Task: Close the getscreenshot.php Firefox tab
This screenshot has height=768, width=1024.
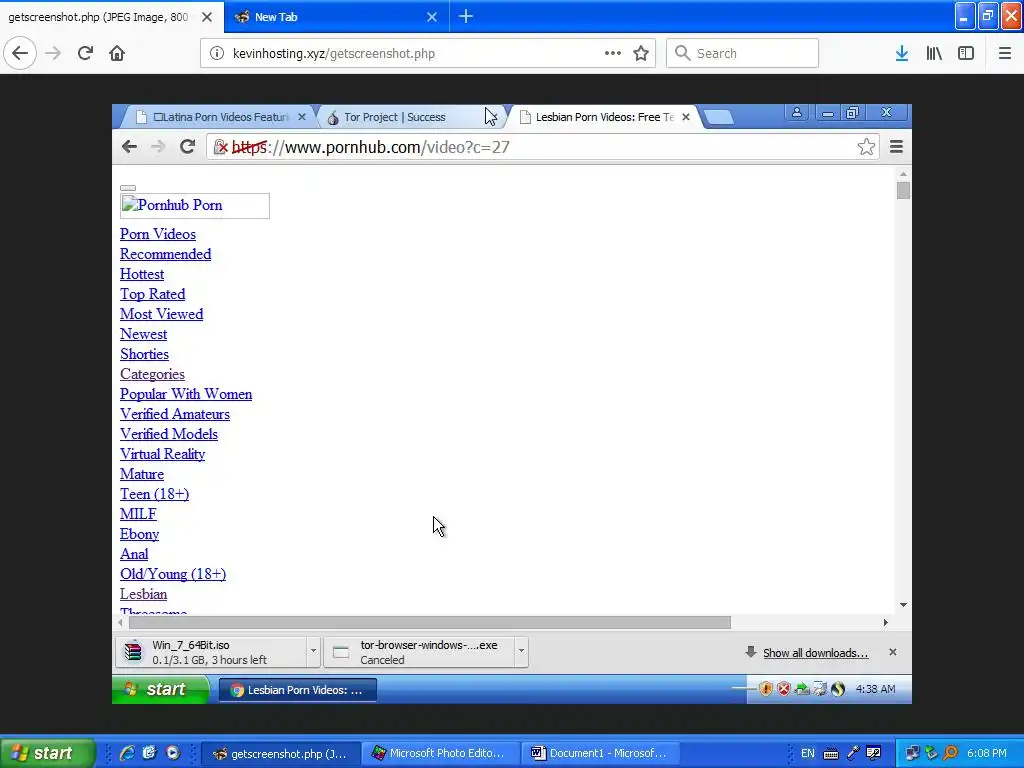Action: 207,17
